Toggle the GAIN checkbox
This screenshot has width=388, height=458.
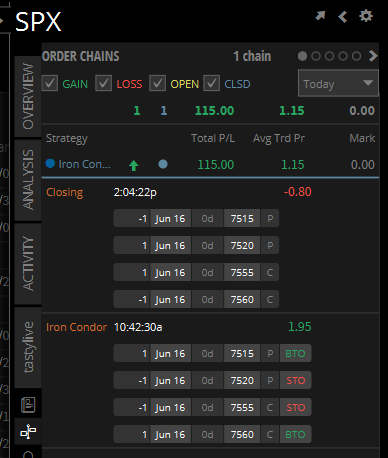click(x=50, y=83)
